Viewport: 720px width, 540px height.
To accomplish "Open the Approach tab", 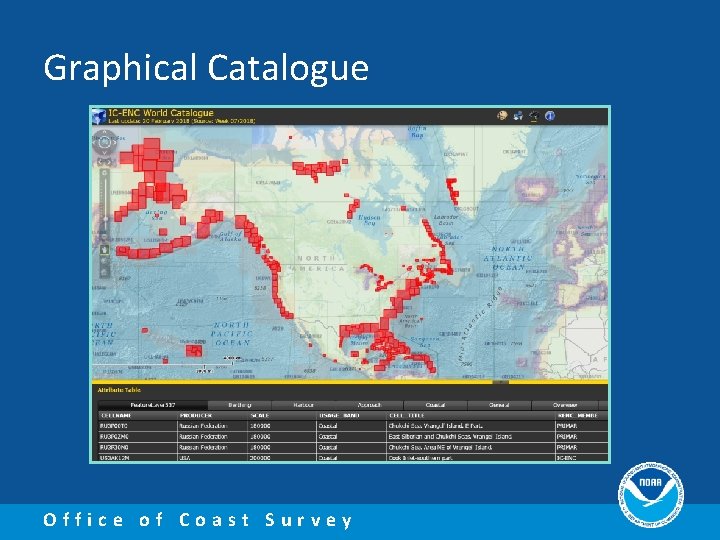I will coord(370,405).
